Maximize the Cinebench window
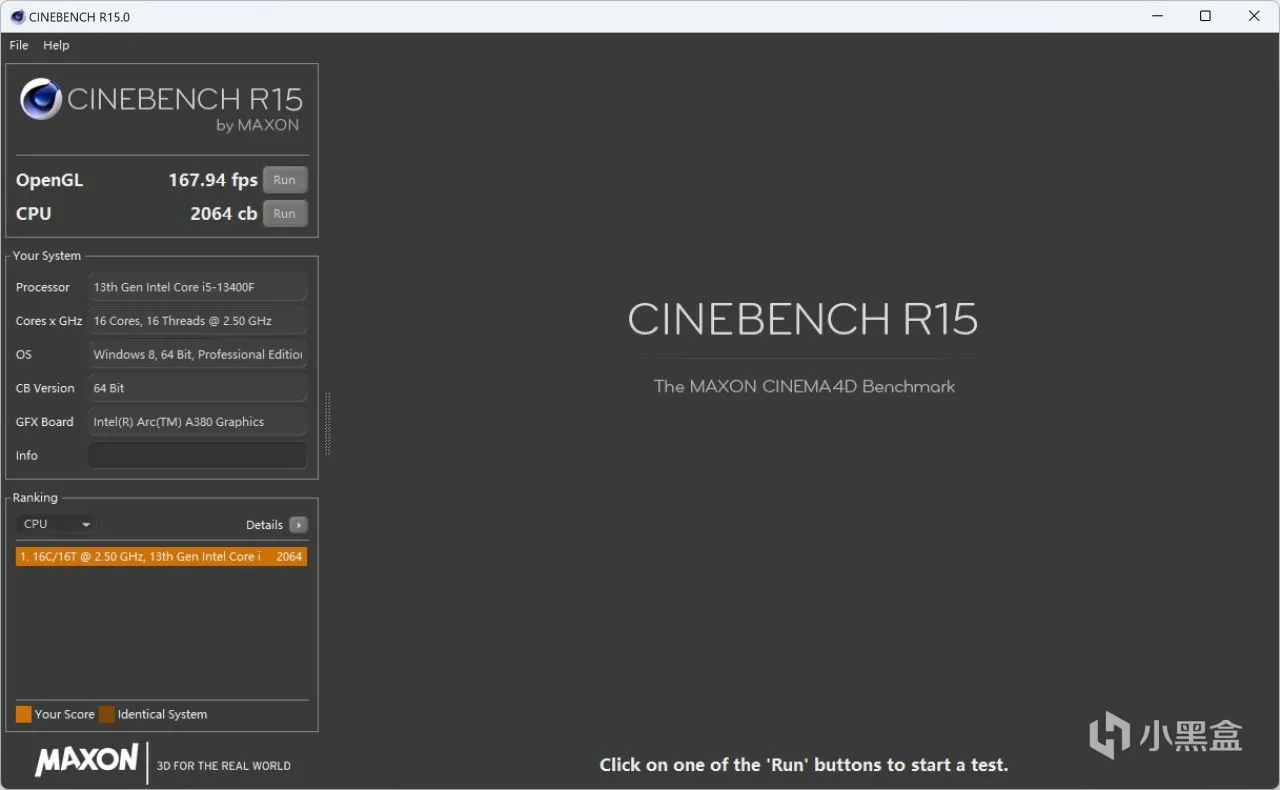This screenshot has height=790, width=1280. click(x=1205, y=16)
